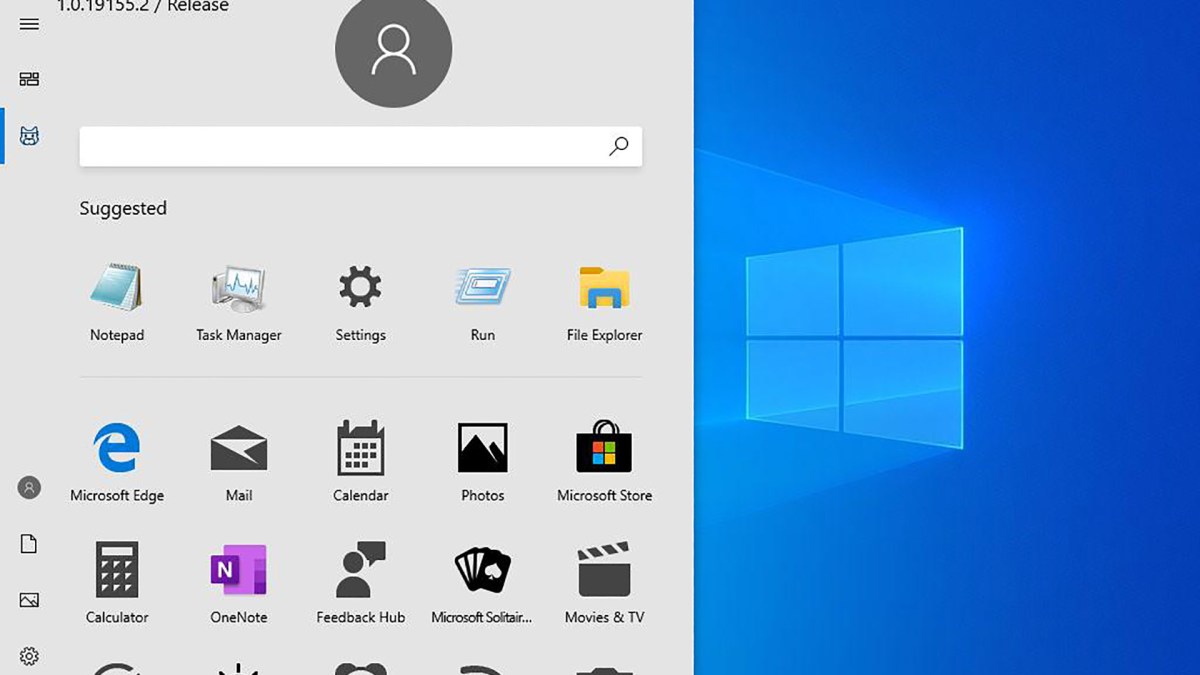1200x675 pixels.
Task: Click inside the search box
Action: pos(361,147)
